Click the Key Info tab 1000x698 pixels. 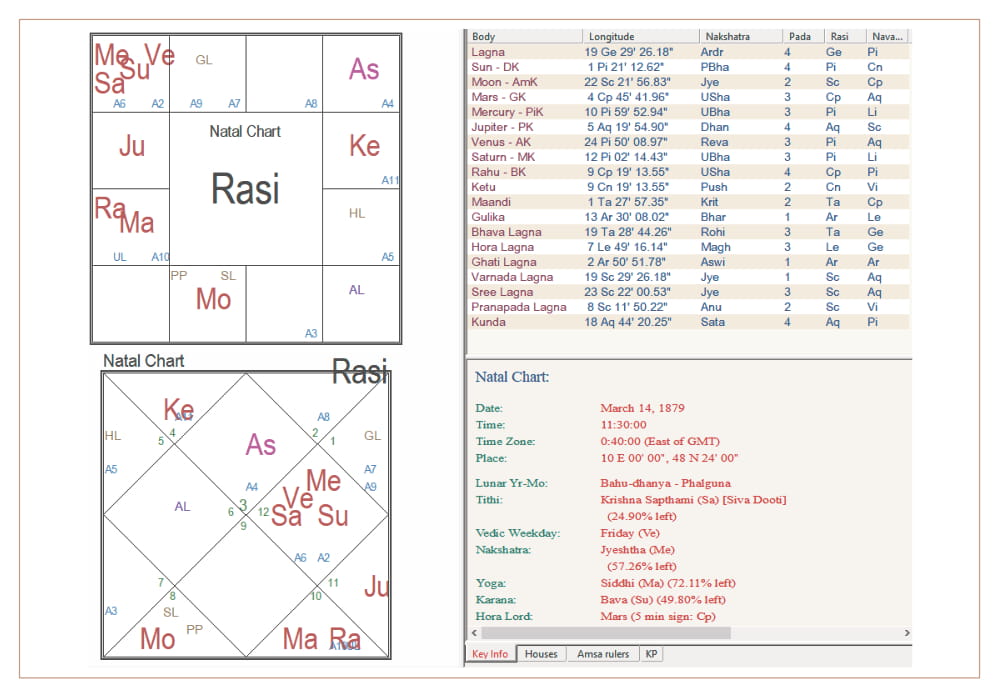click(x=490, y=654)
